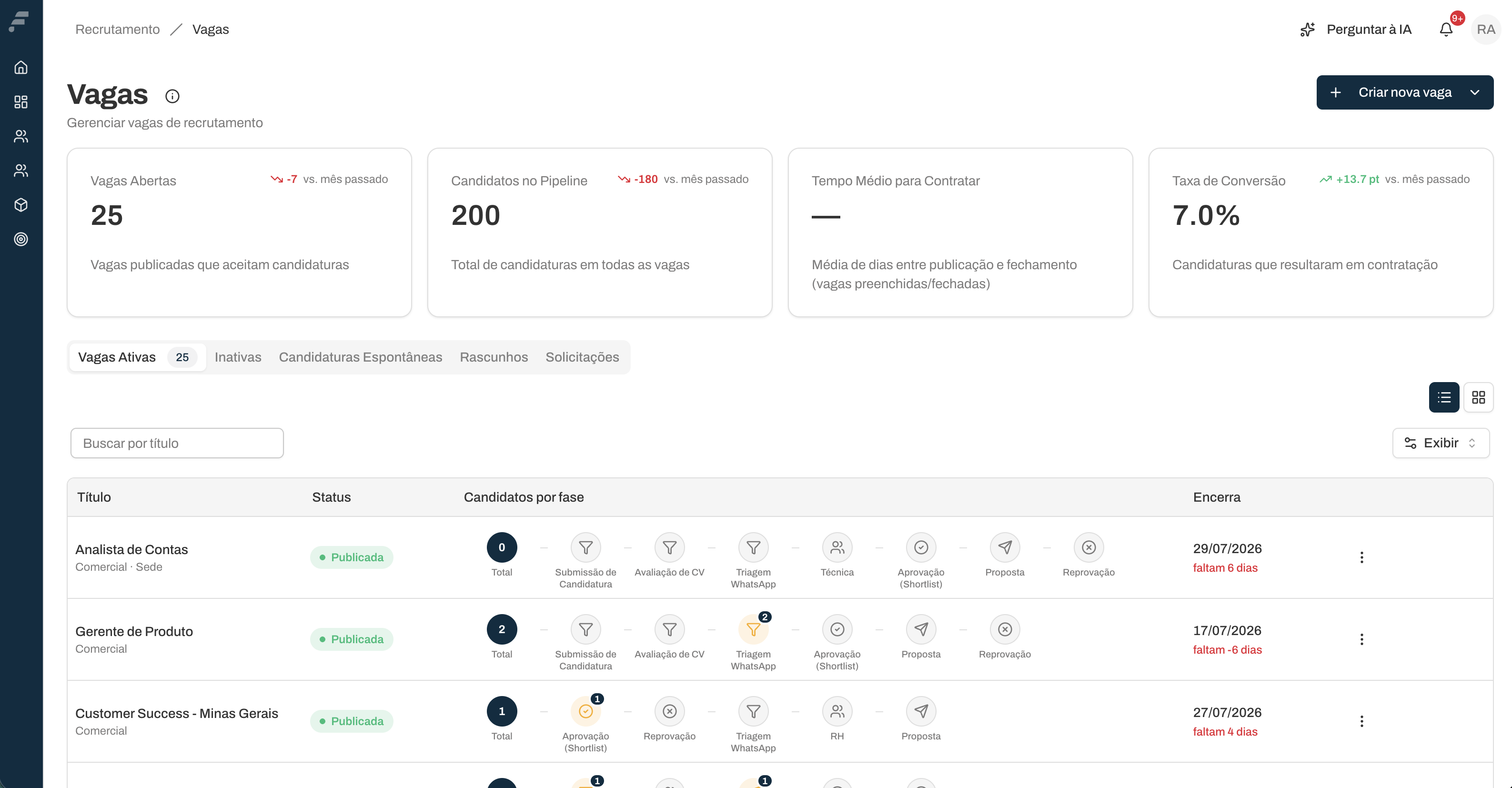Screen dimensions: 1512x788
Task: Click RH stage for Customer Success row
Action: click(x=837, y=711)
